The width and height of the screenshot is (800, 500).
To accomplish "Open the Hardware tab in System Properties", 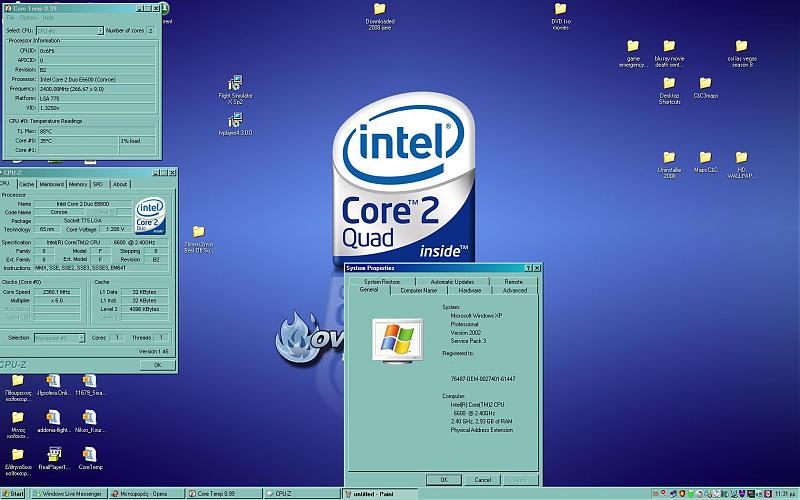I will pyautogui.click(x=470, y=290).
